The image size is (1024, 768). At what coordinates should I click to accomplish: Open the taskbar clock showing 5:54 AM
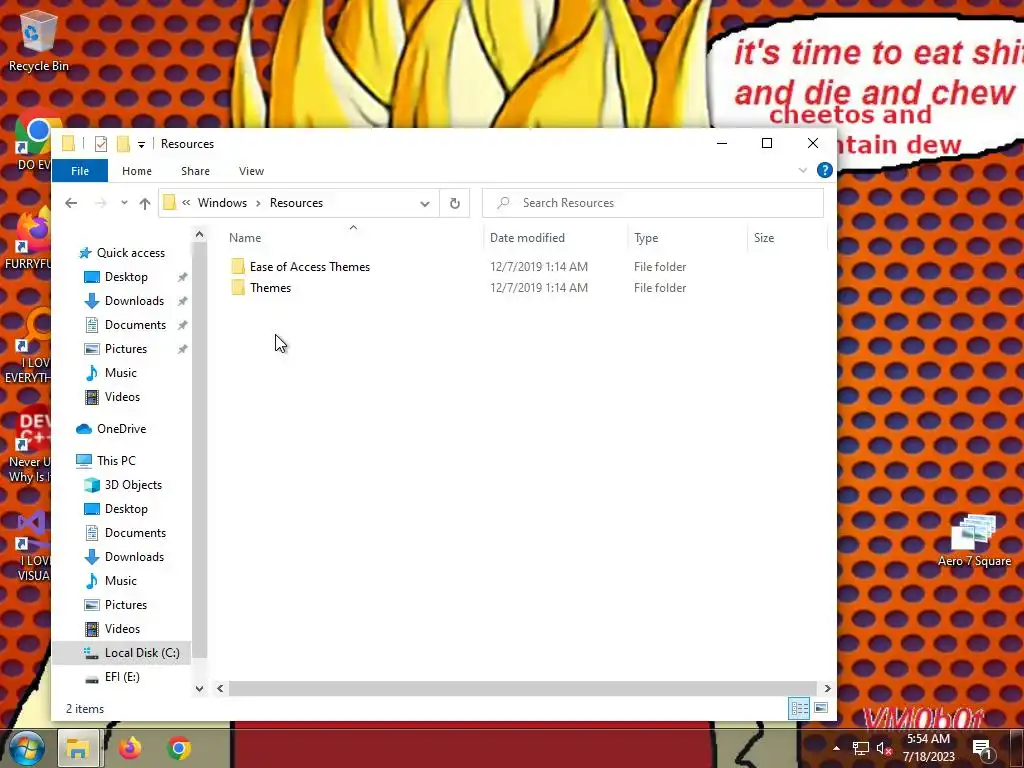click(x=929, y=748)
